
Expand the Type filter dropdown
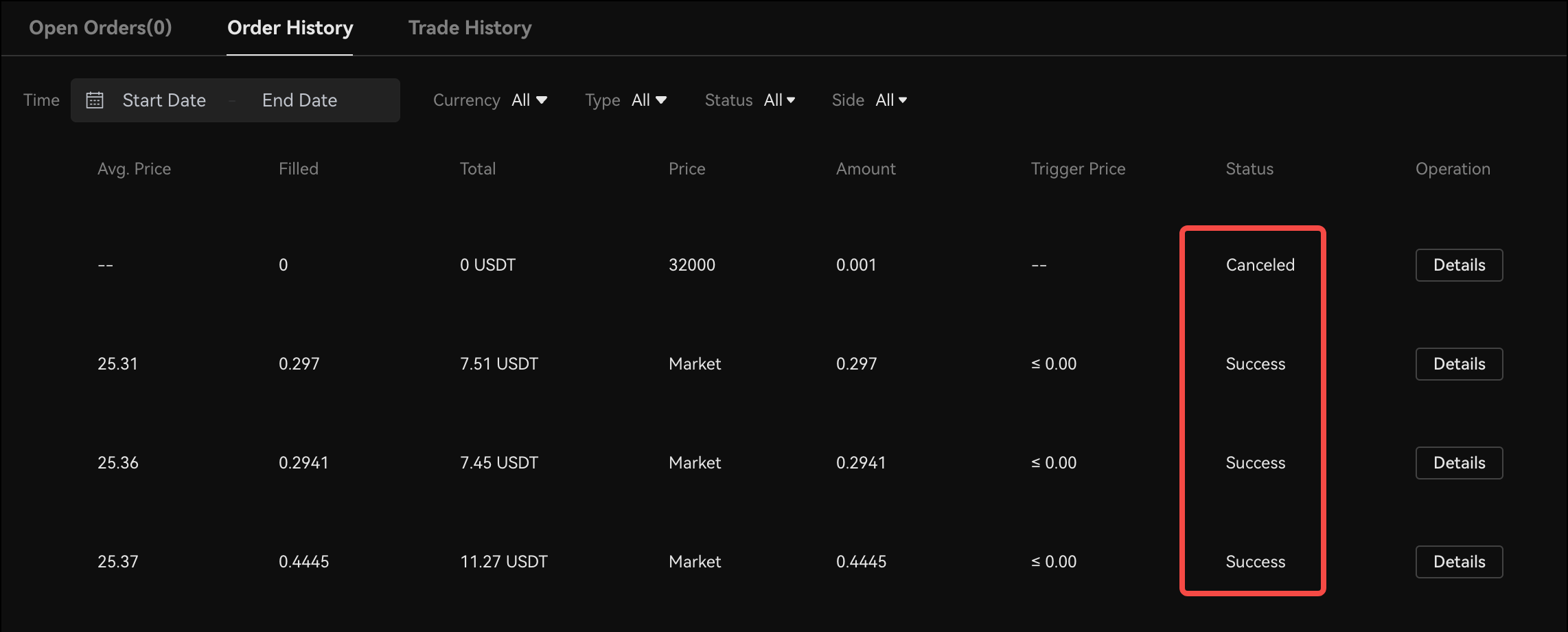(649, 100)
